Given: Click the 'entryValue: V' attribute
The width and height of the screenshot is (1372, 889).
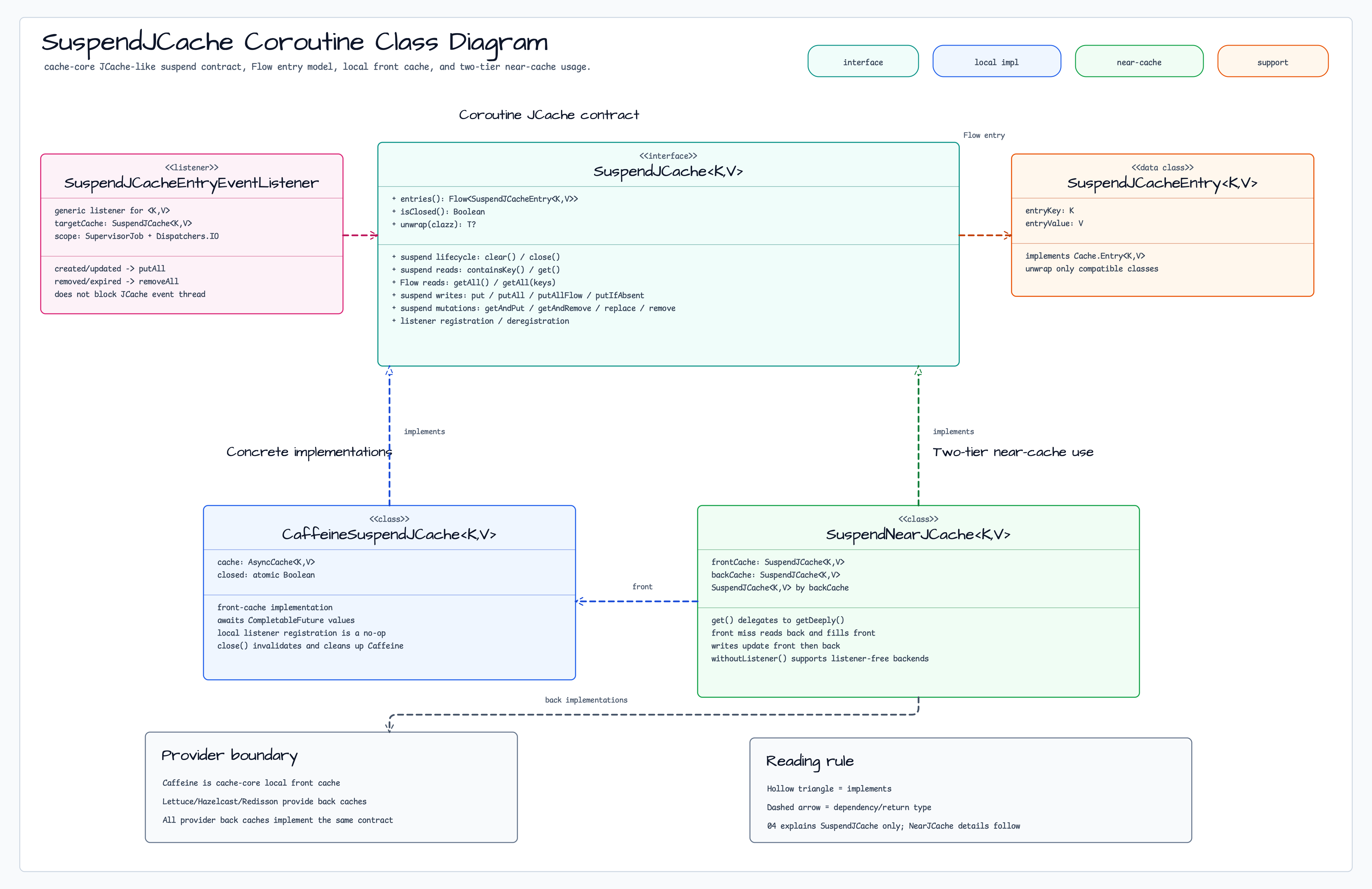Looking at the screenshot, I should (x=1054, y=223).
